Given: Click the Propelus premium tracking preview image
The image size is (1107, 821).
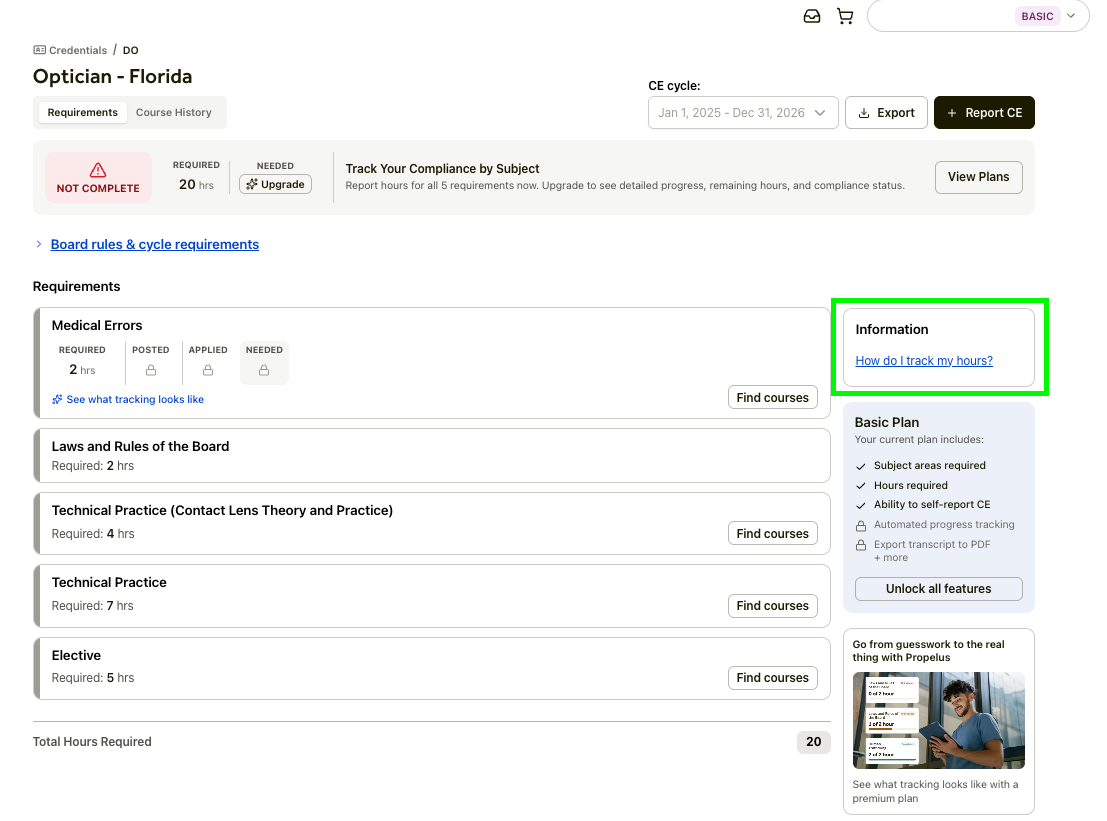Looking at the screenshot, I should pos(938,720).
